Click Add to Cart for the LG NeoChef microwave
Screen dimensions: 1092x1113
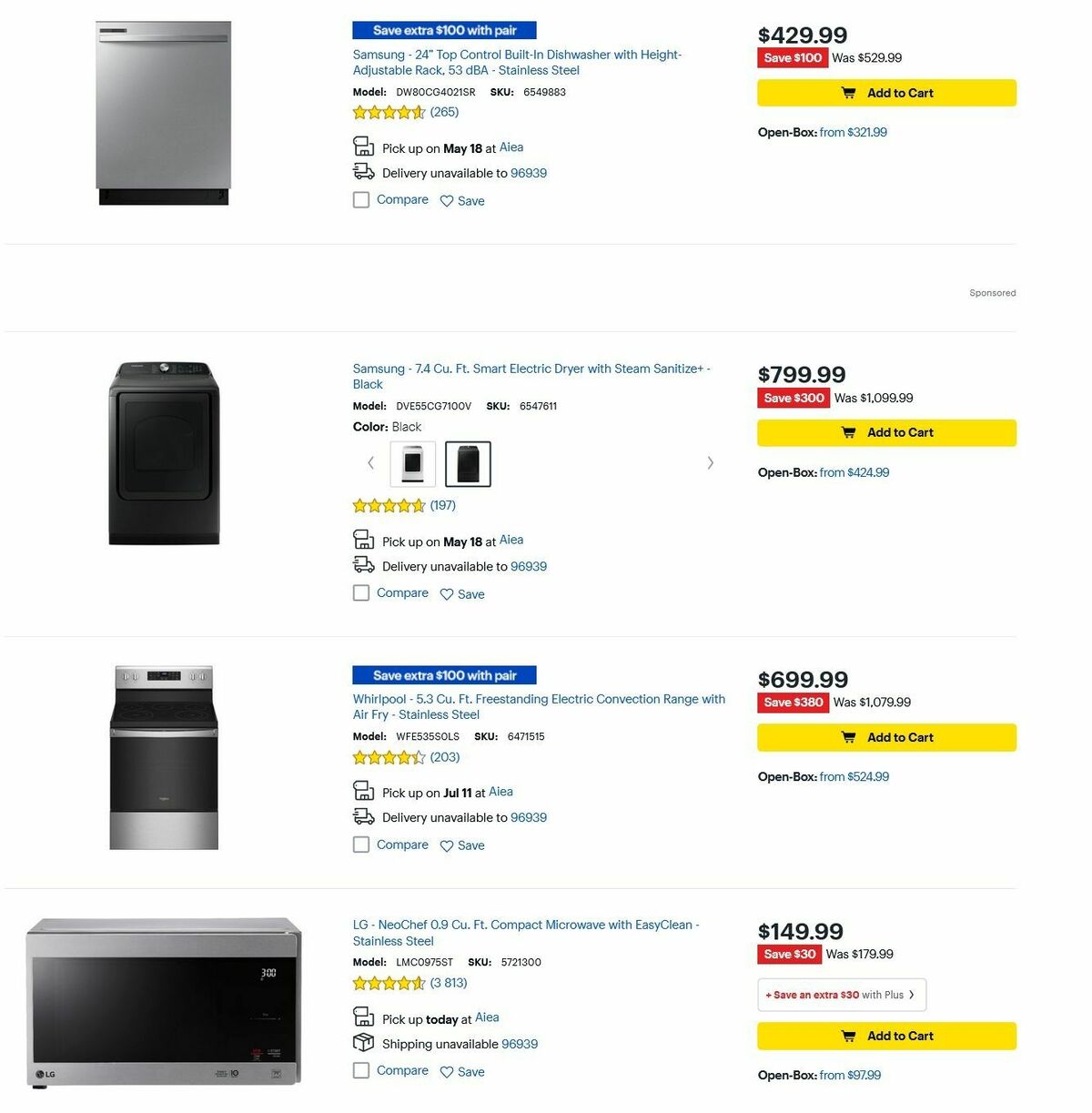pos(885,1036)
